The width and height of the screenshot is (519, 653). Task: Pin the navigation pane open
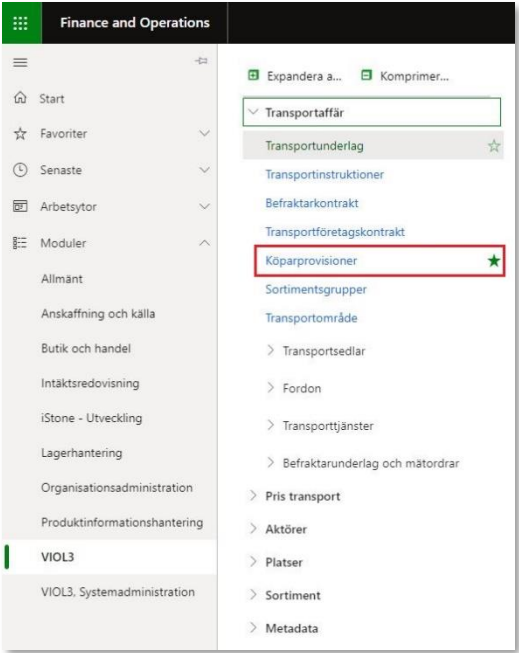pos(201,61)
